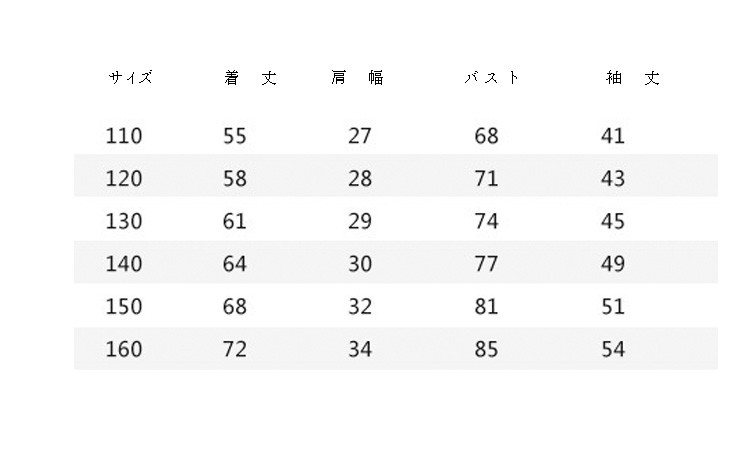Select the size 150 row label
This screenshot has height=456, width=750.
(x=124, y=306)
